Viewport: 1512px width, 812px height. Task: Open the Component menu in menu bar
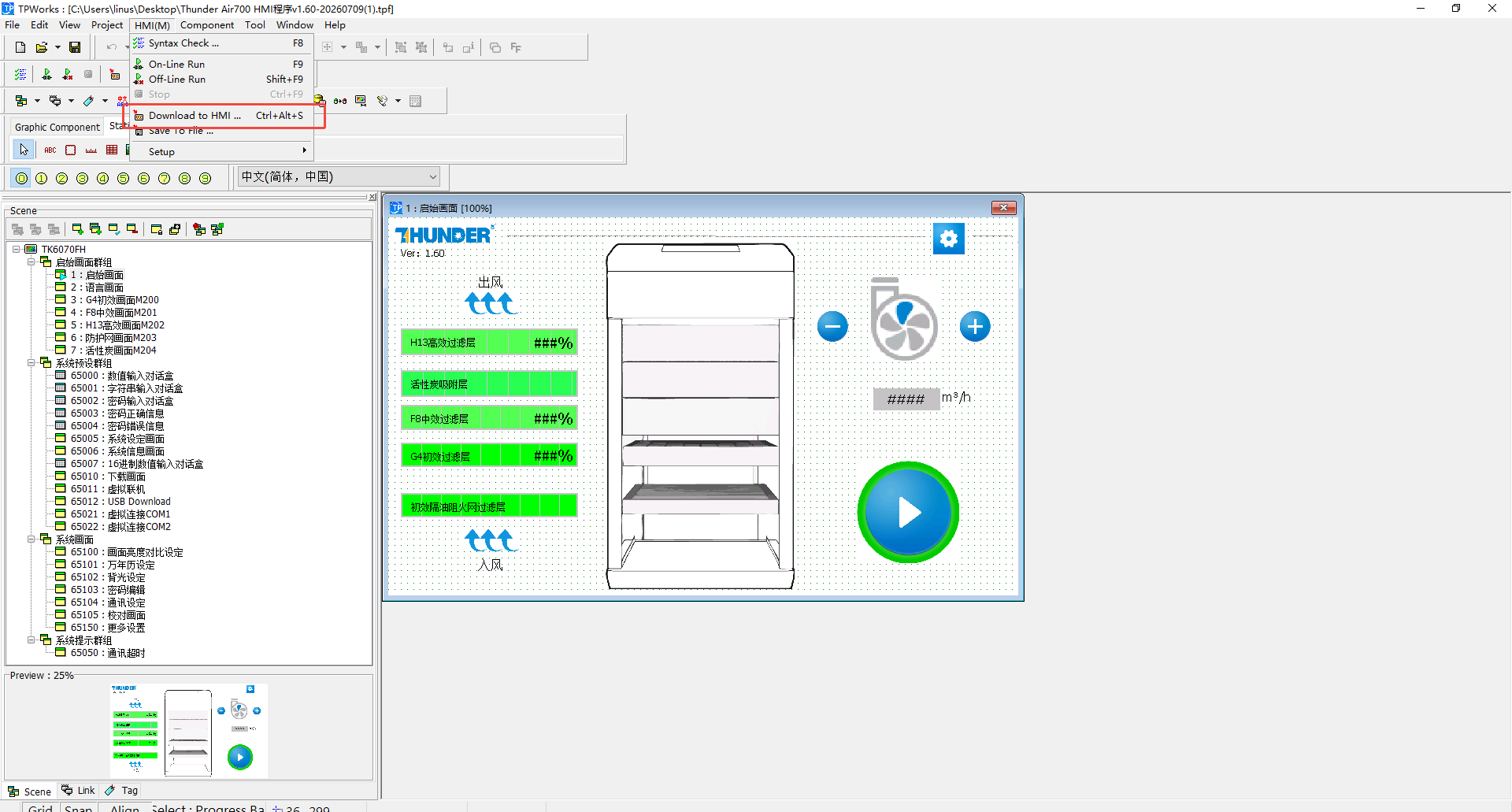(x=206, y=25)
